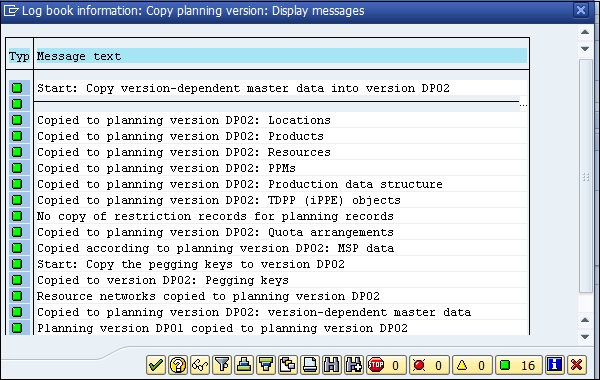Select 'Copied to planning version DP02: PPMs'
This screenshot has width=600, height=380.
click(x=166, y=168)
